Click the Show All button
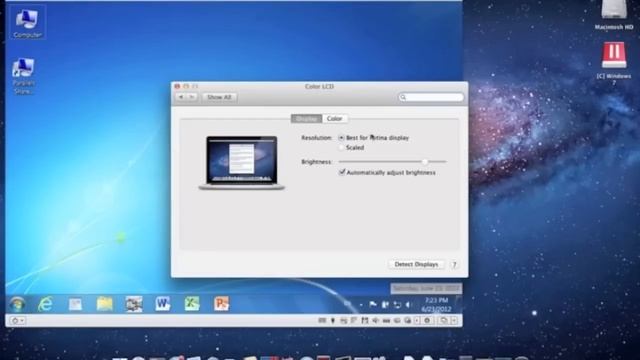 pos(219,97)
